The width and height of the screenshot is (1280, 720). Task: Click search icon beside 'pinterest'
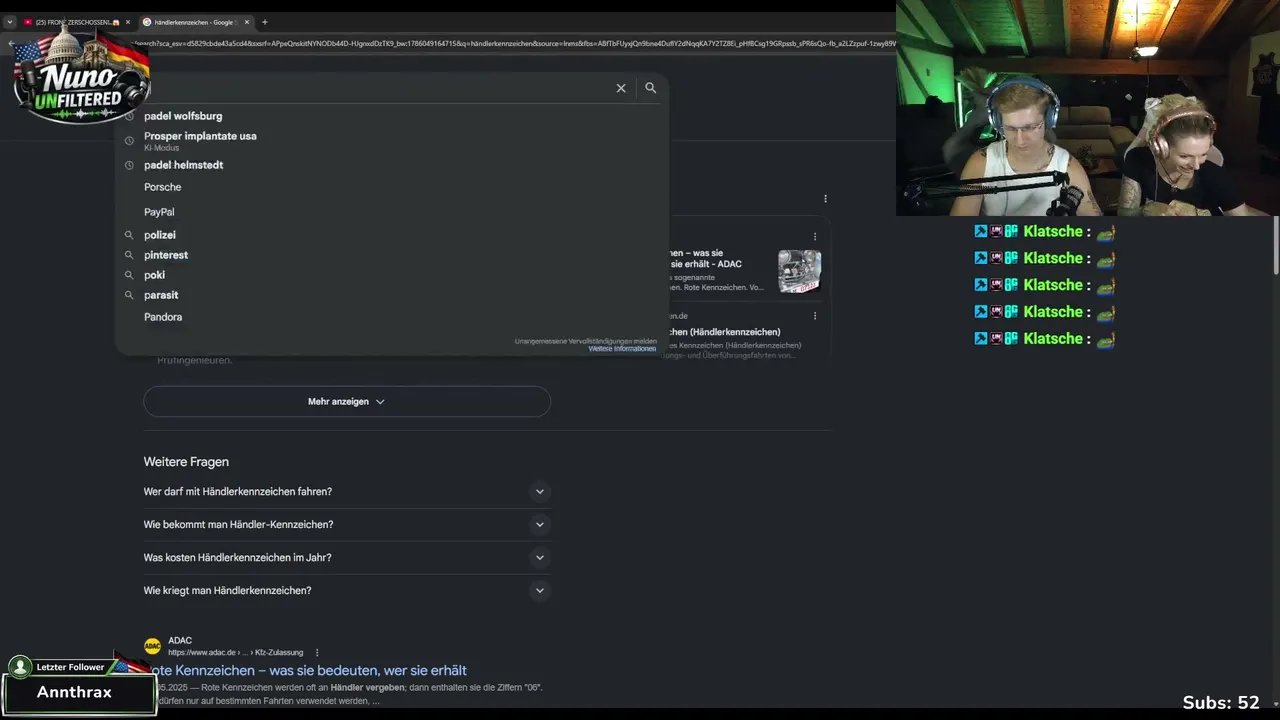coord(129,255)
